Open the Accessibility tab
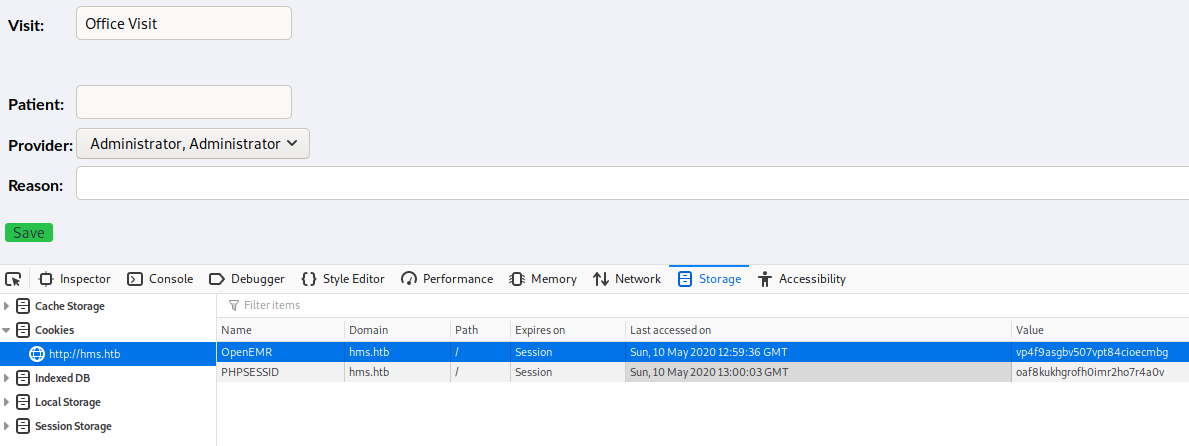 (802, 279)
